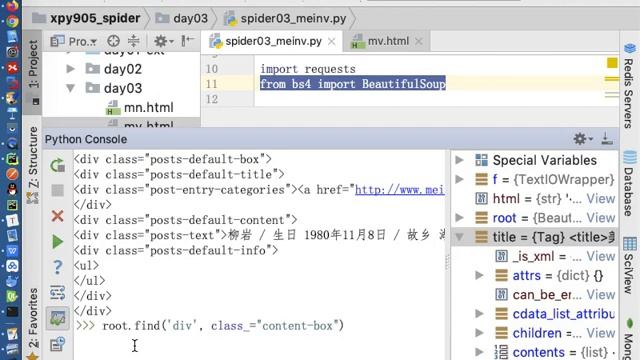Expand the root variable
Image resolution: width=640 pixels, height=360 pixels.
(x=460, y=218)
